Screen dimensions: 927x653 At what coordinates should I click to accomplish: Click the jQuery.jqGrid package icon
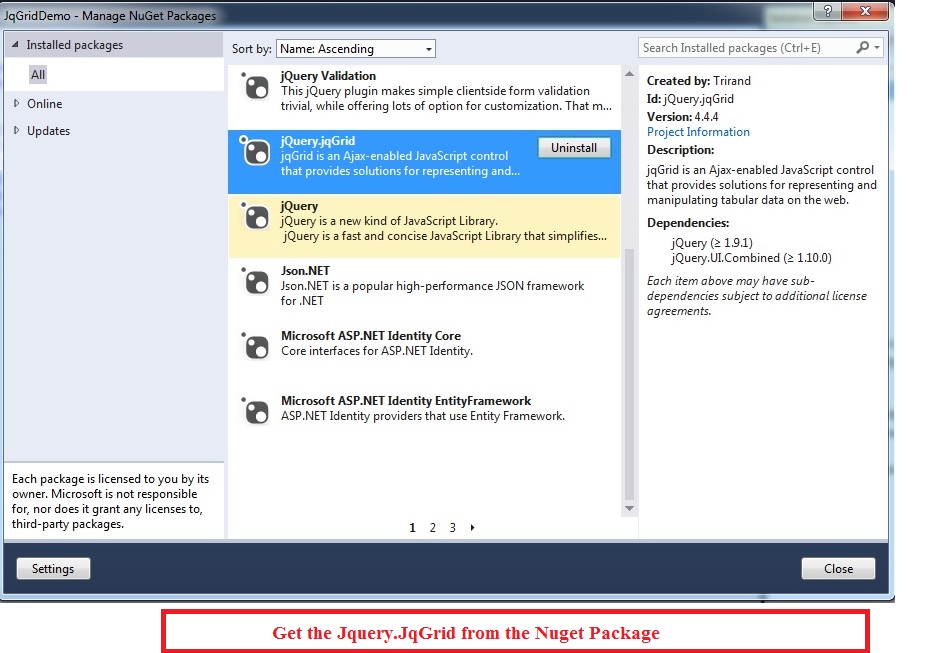tap(255, 152)
